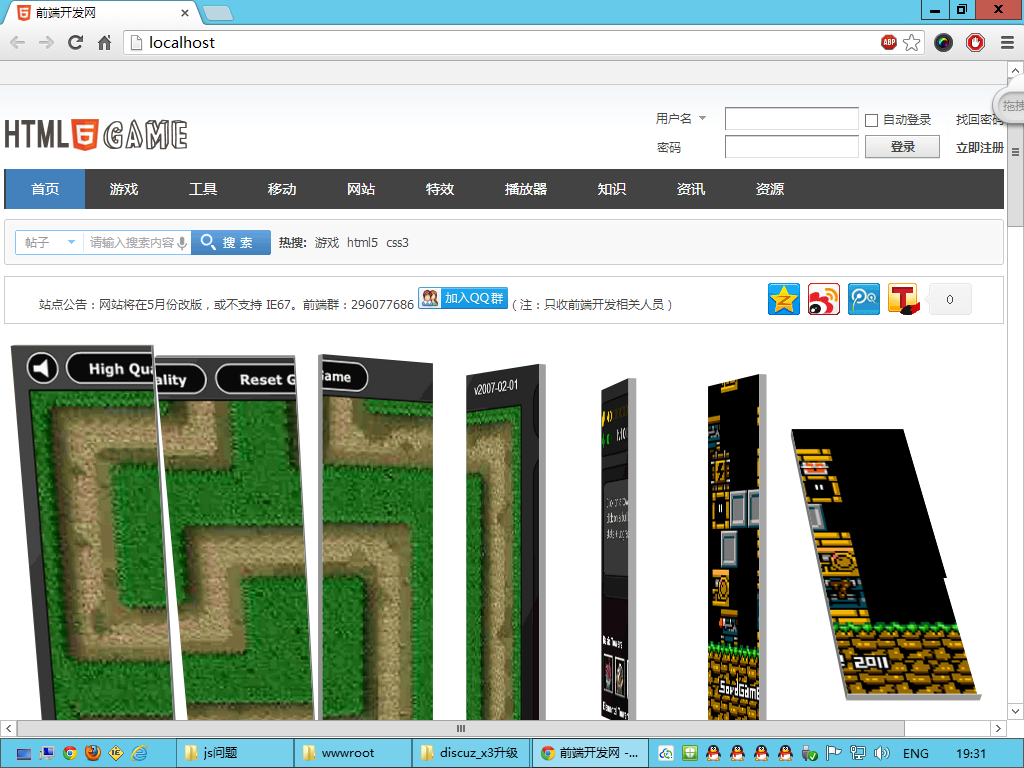Click the HTML5 GAME site logo

(x=96, y=135)
